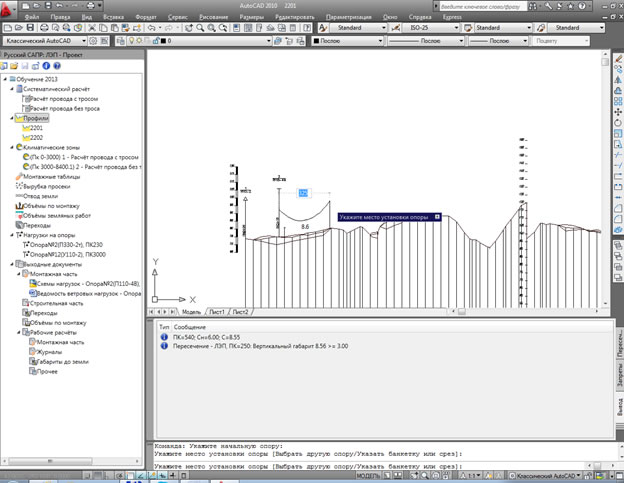Open the Properties palette icon

236,28
